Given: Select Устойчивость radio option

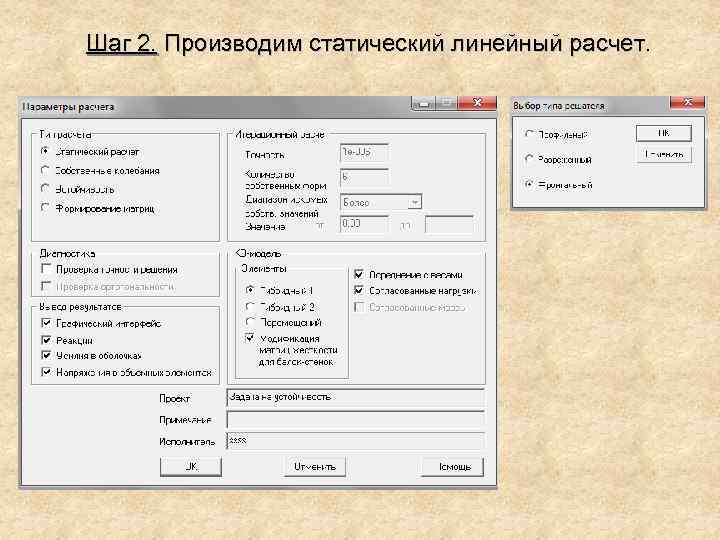Looking at the screenshot, I should click(45, 189).
